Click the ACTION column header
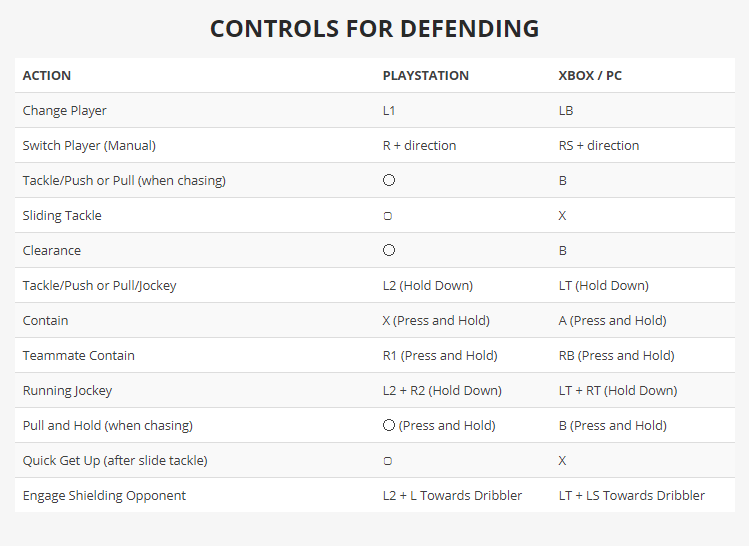The height and width of the screenshot is (546, 749). (x=47, y=75)
